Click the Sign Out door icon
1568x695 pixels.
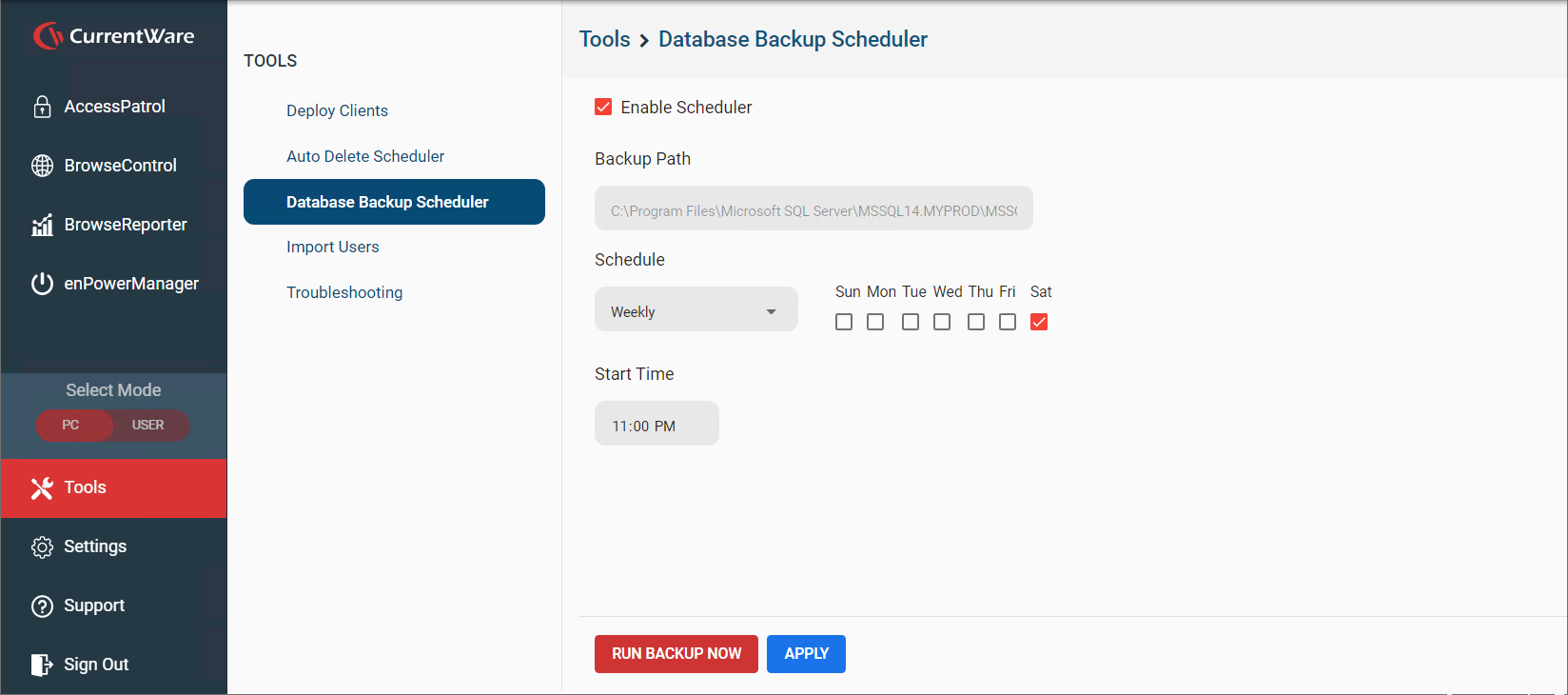click(42, 665)
